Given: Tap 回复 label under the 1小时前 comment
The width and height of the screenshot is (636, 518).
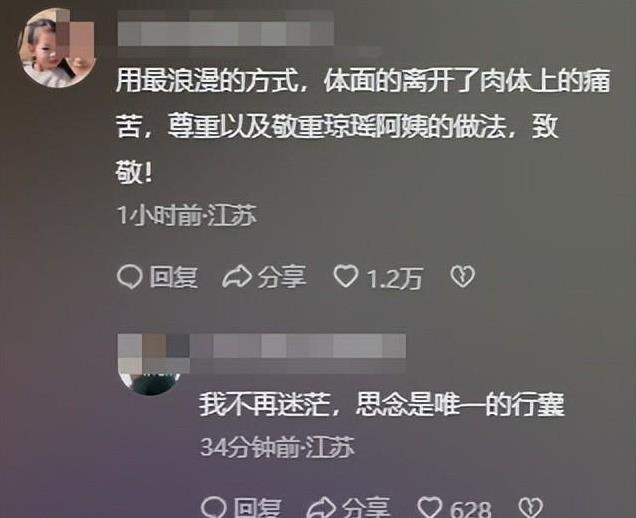Looking at the screenshot, I should [x=173, y=277].
